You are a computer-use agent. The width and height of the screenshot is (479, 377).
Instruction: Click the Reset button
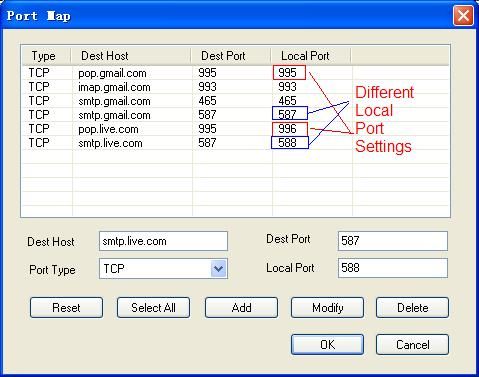[66, 307]
